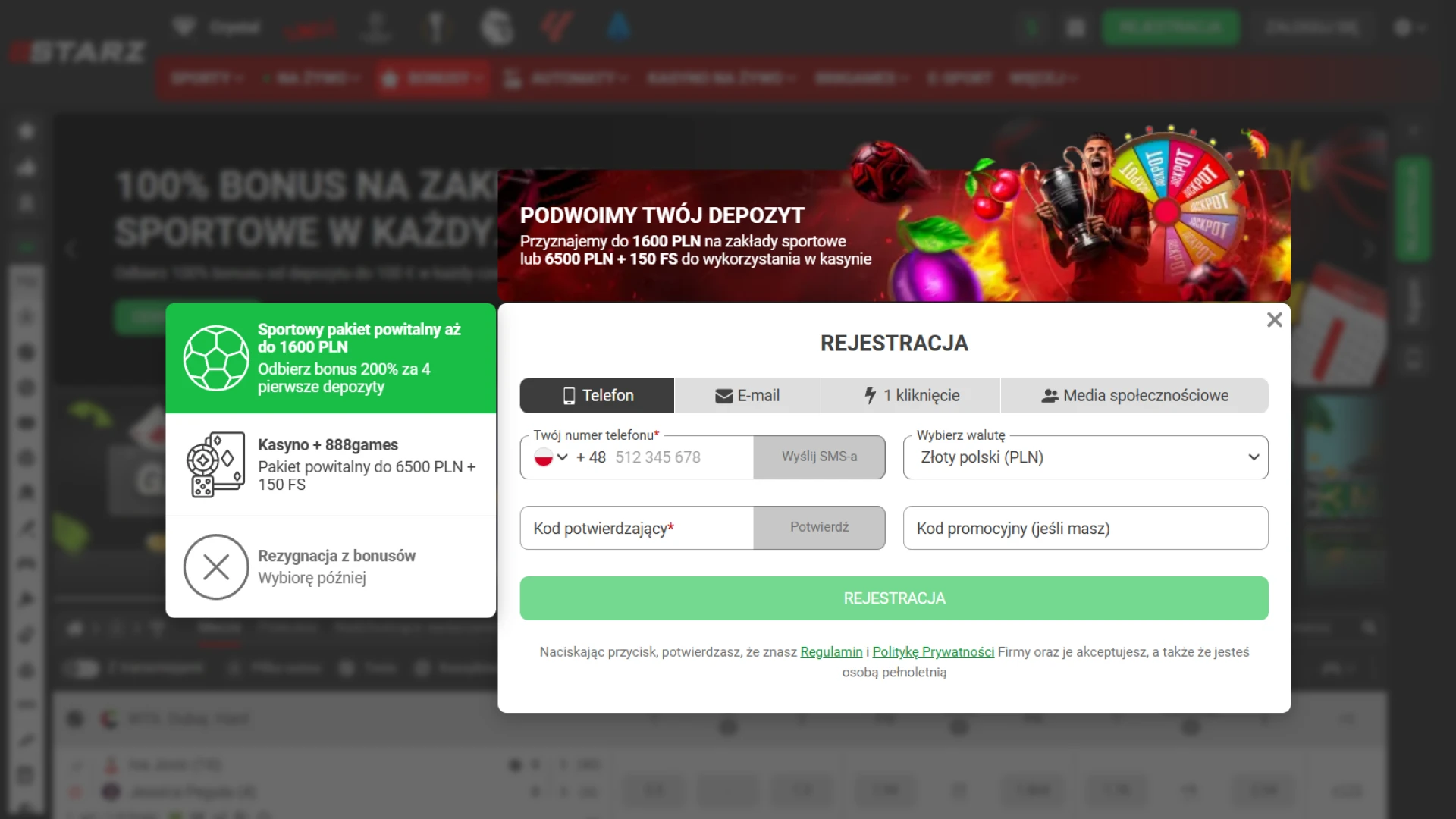Image resolution: width=1456 pixels, height=819 pixels.
Task: Select Rezygnacja z bonusów option
Action: point(337,566)
